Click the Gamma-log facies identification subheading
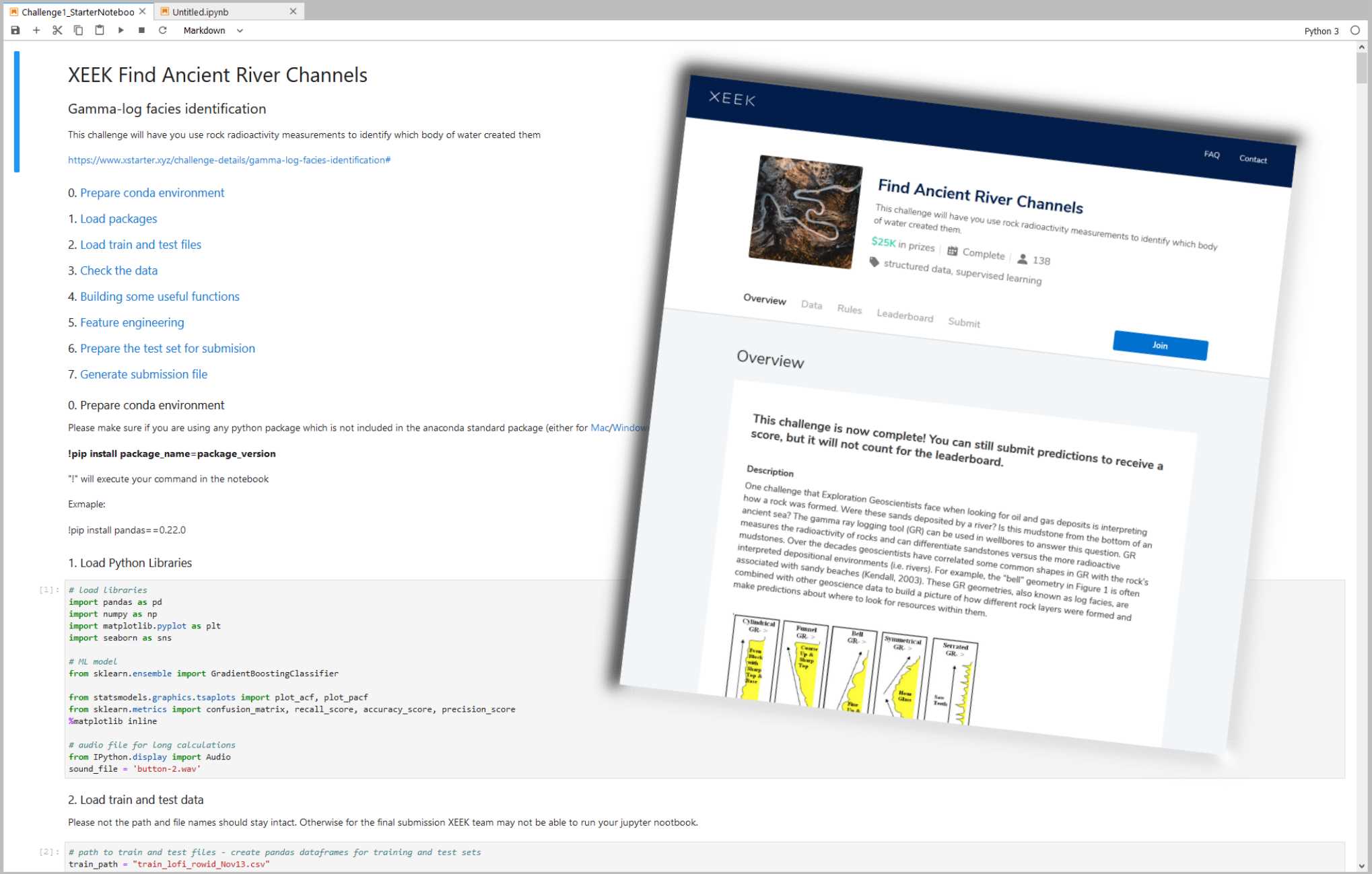Image resolution: width=1372 pixels, height=874 pixels. (167, 109)
